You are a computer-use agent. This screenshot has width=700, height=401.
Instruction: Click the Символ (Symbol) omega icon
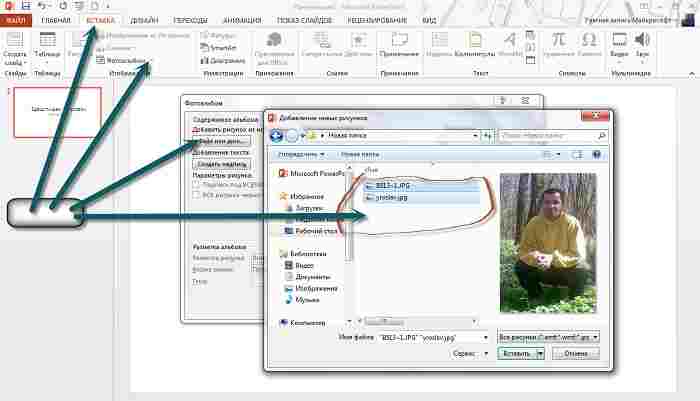[589, 39]
